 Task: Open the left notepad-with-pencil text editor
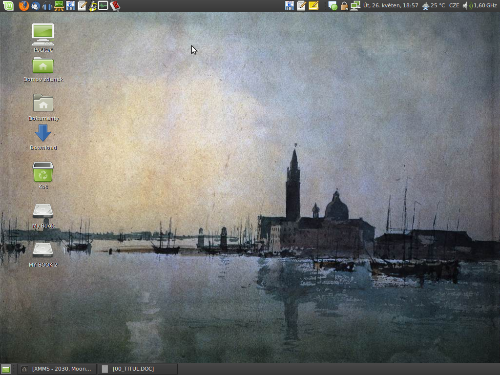82,6
